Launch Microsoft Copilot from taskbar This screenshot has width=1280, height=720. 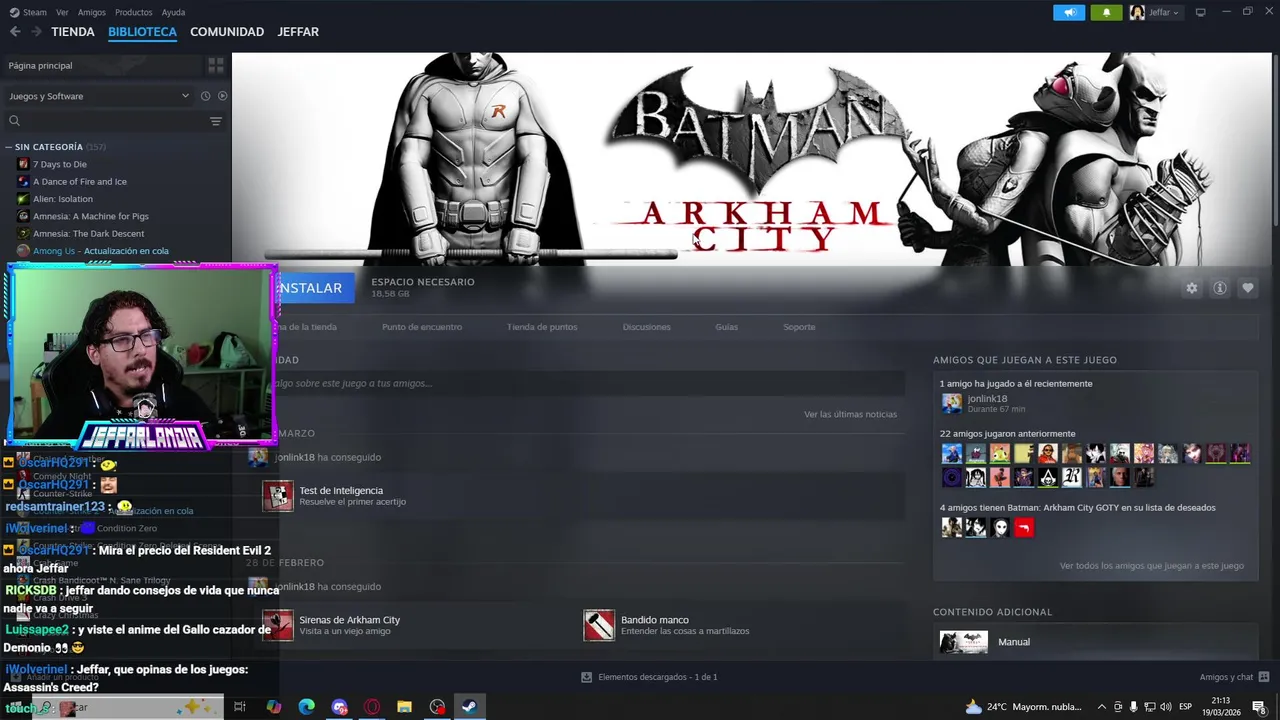273,707
